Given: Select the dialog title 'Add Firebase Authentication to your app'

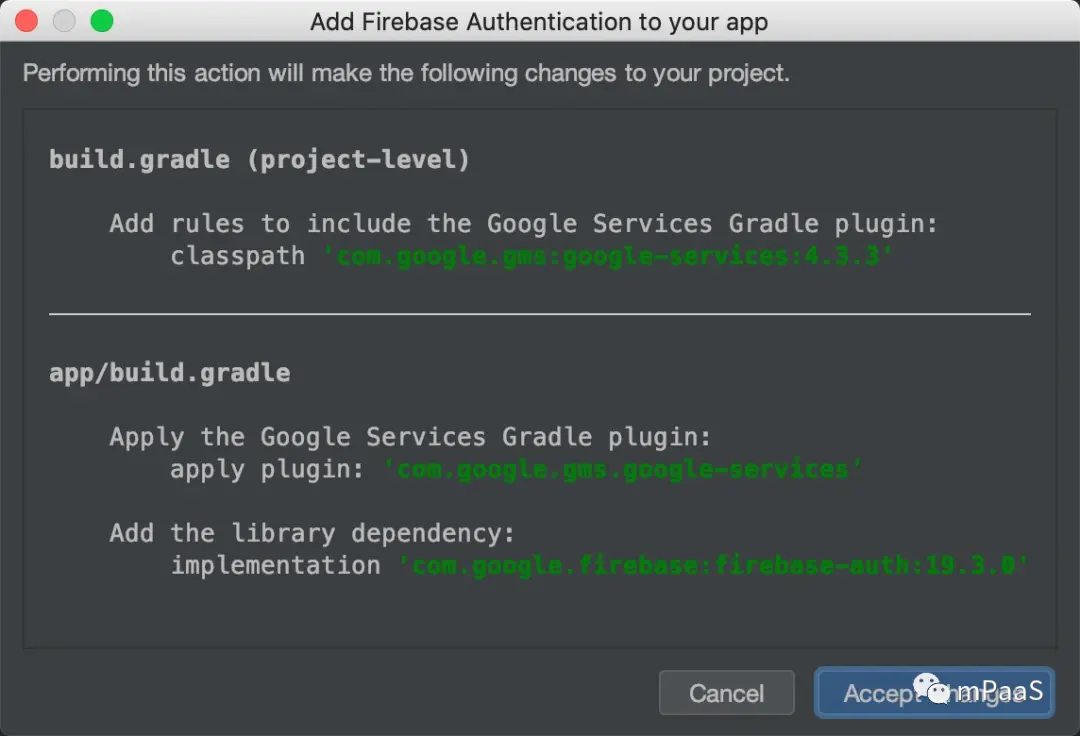Looking at the screenshot, I should 539,22.
